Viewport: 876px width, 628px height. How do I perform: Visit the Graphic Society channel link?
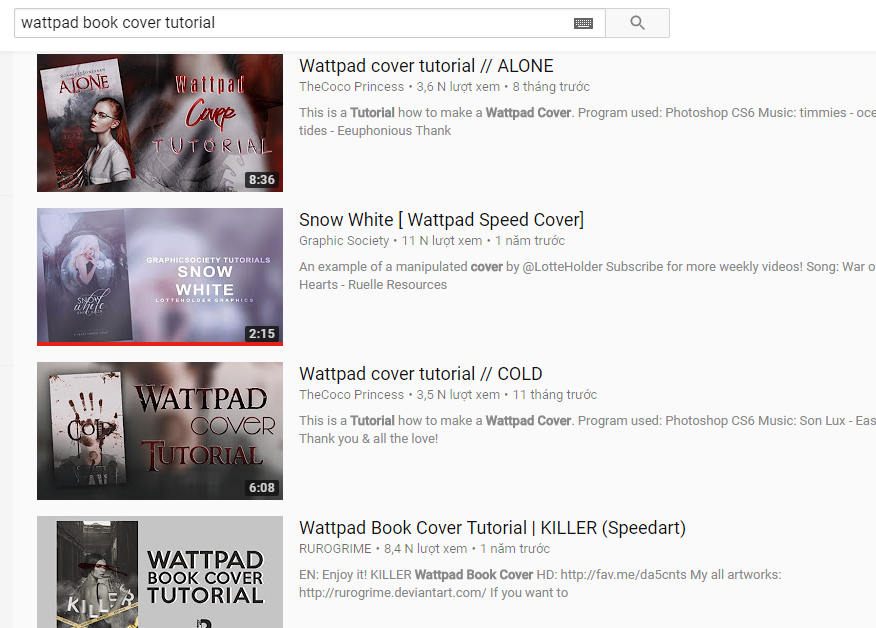[344, 241]
